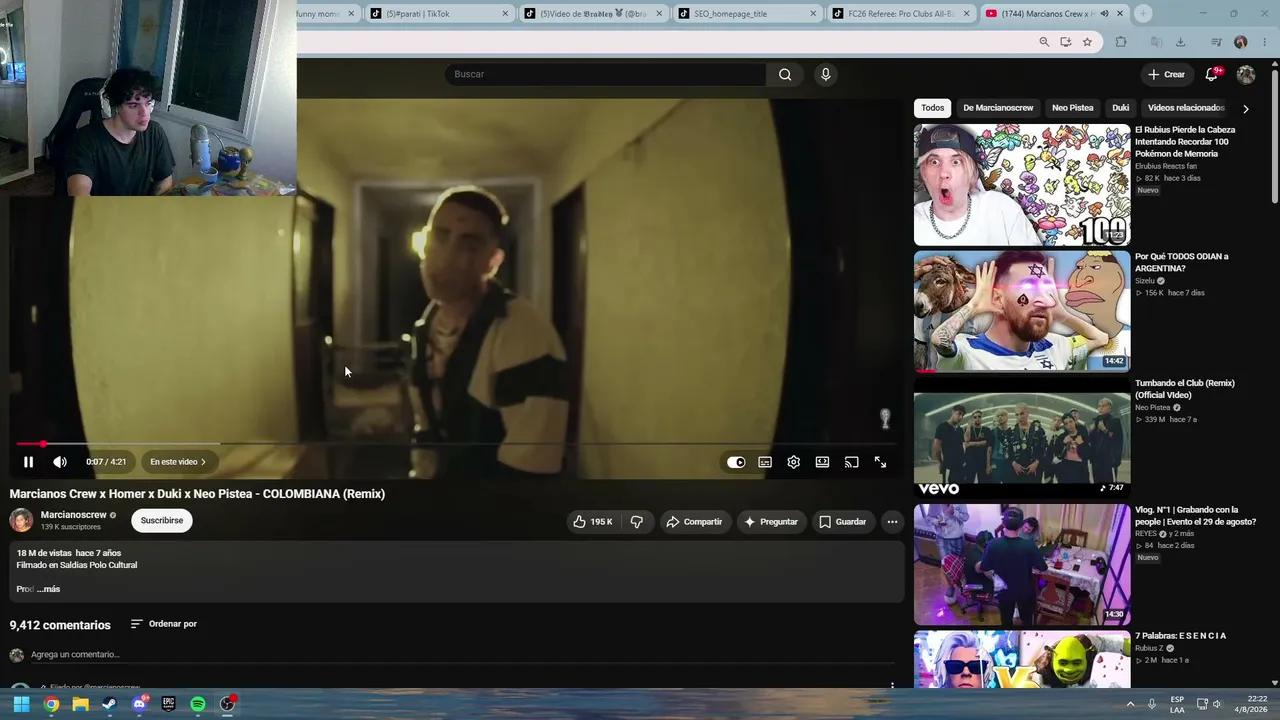Install the app via address bar icon
The width and height of the screenshot is (1280, 720).
[1066, 42]
